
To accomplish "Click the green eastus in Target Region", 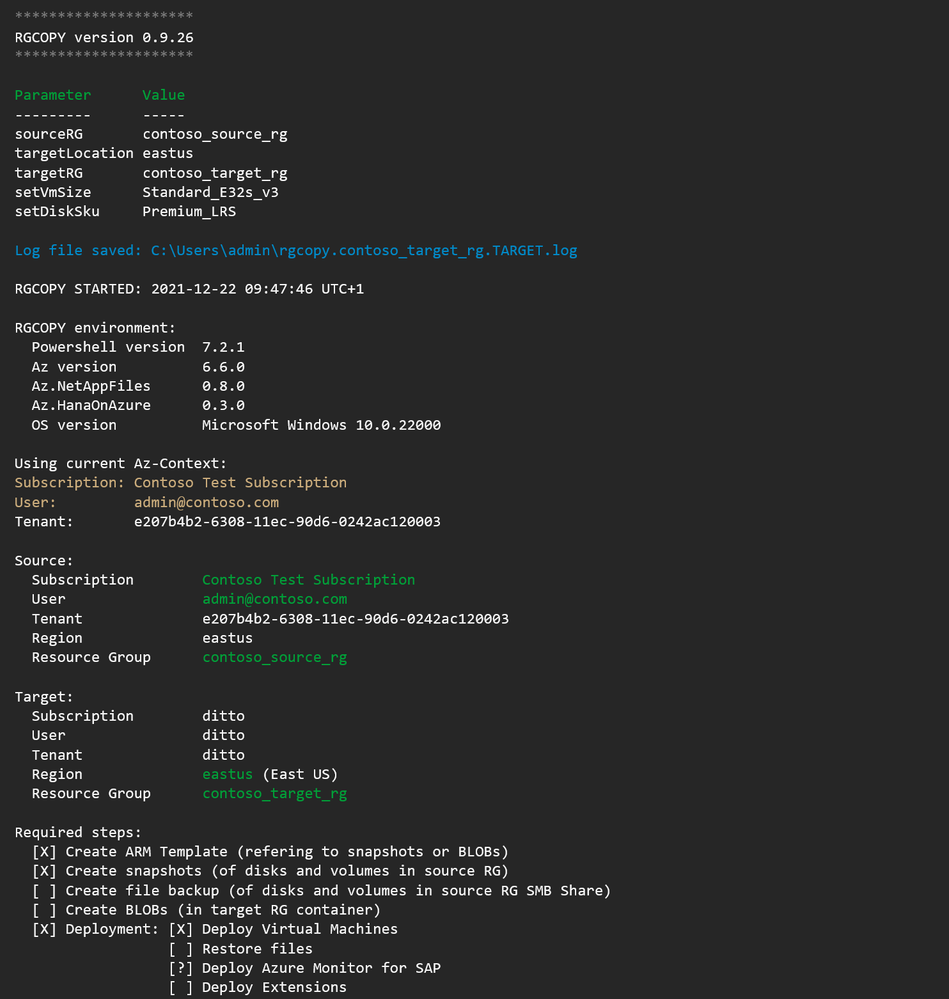I will click(x=227, y=774).
